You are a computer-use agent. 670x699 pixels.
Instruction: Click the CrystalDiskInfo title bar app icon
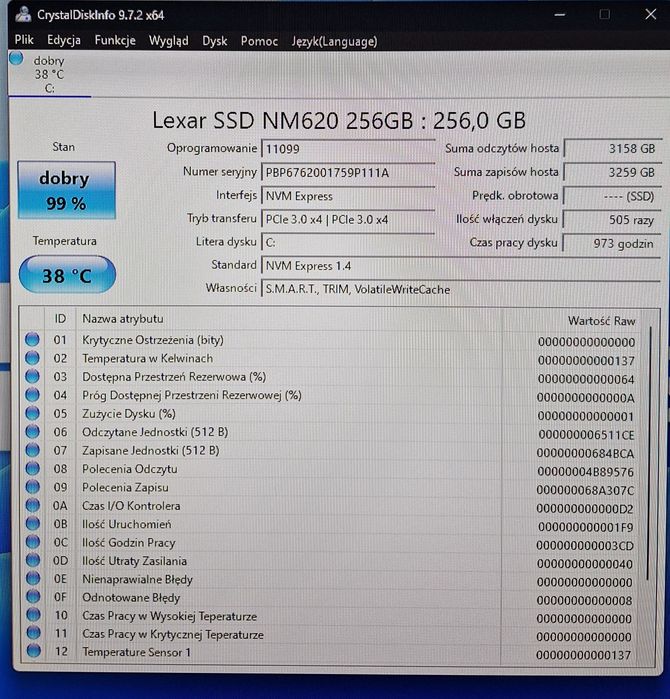(x=23, y=14)
